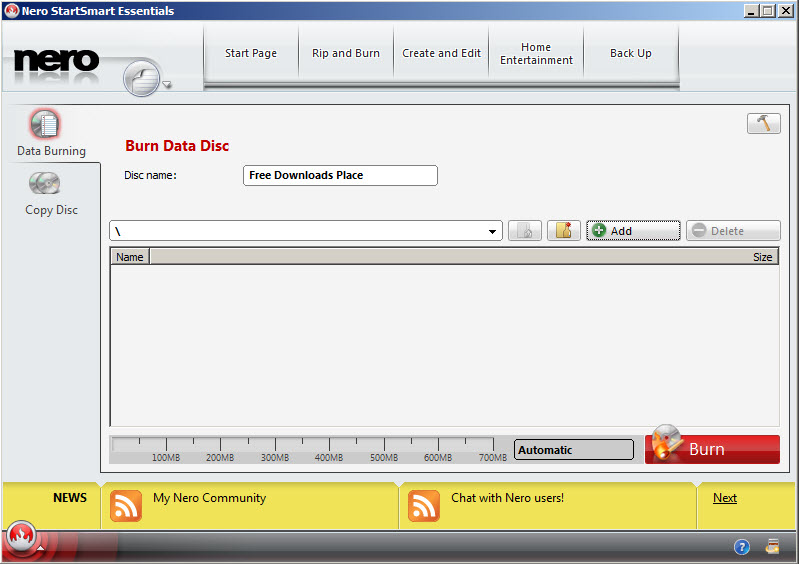
Task: Sort by the Name column header
Action: pos(130,257)
